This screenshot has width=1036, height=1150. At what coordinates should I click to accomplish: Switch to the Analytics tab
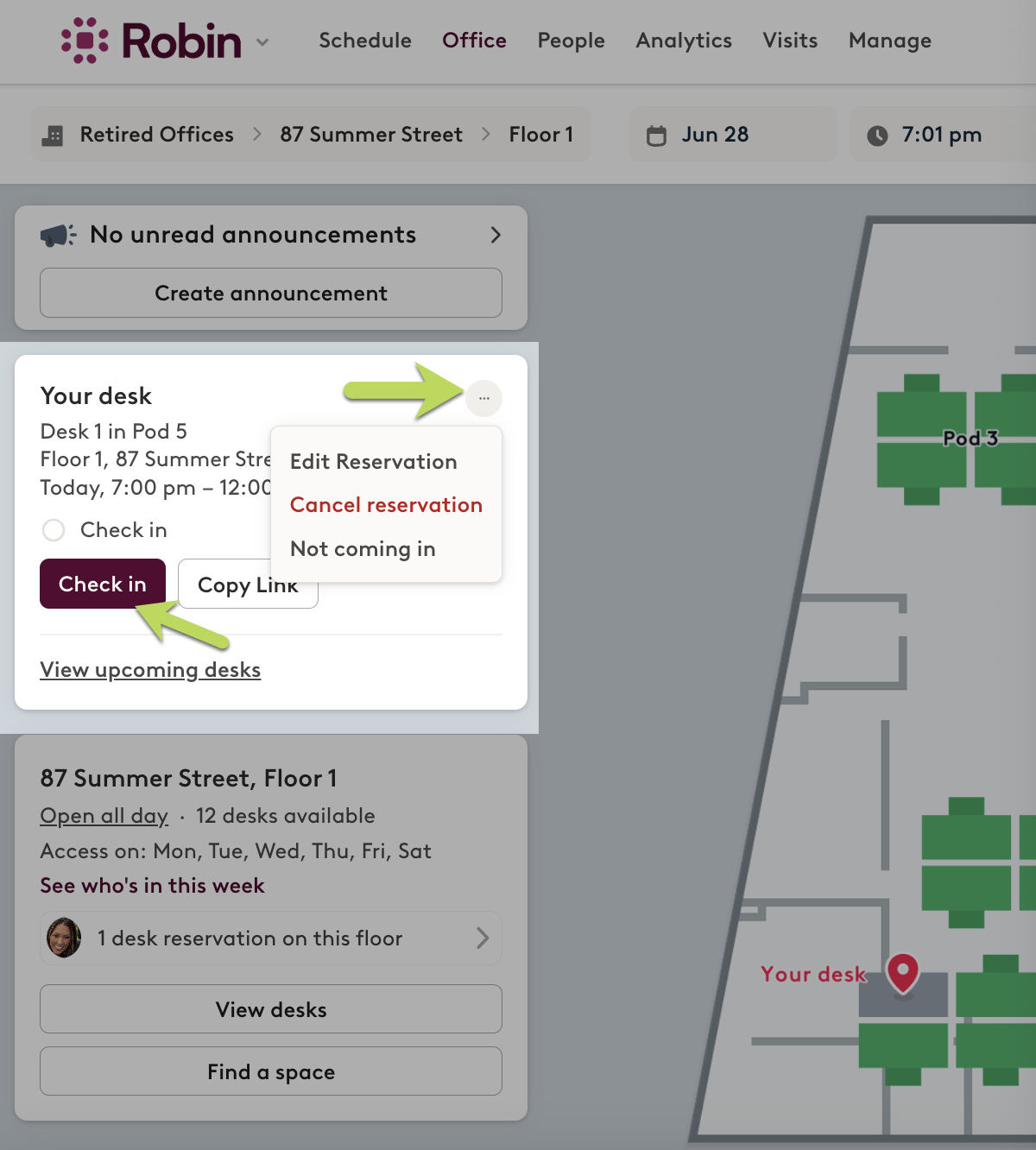[684, 41]
